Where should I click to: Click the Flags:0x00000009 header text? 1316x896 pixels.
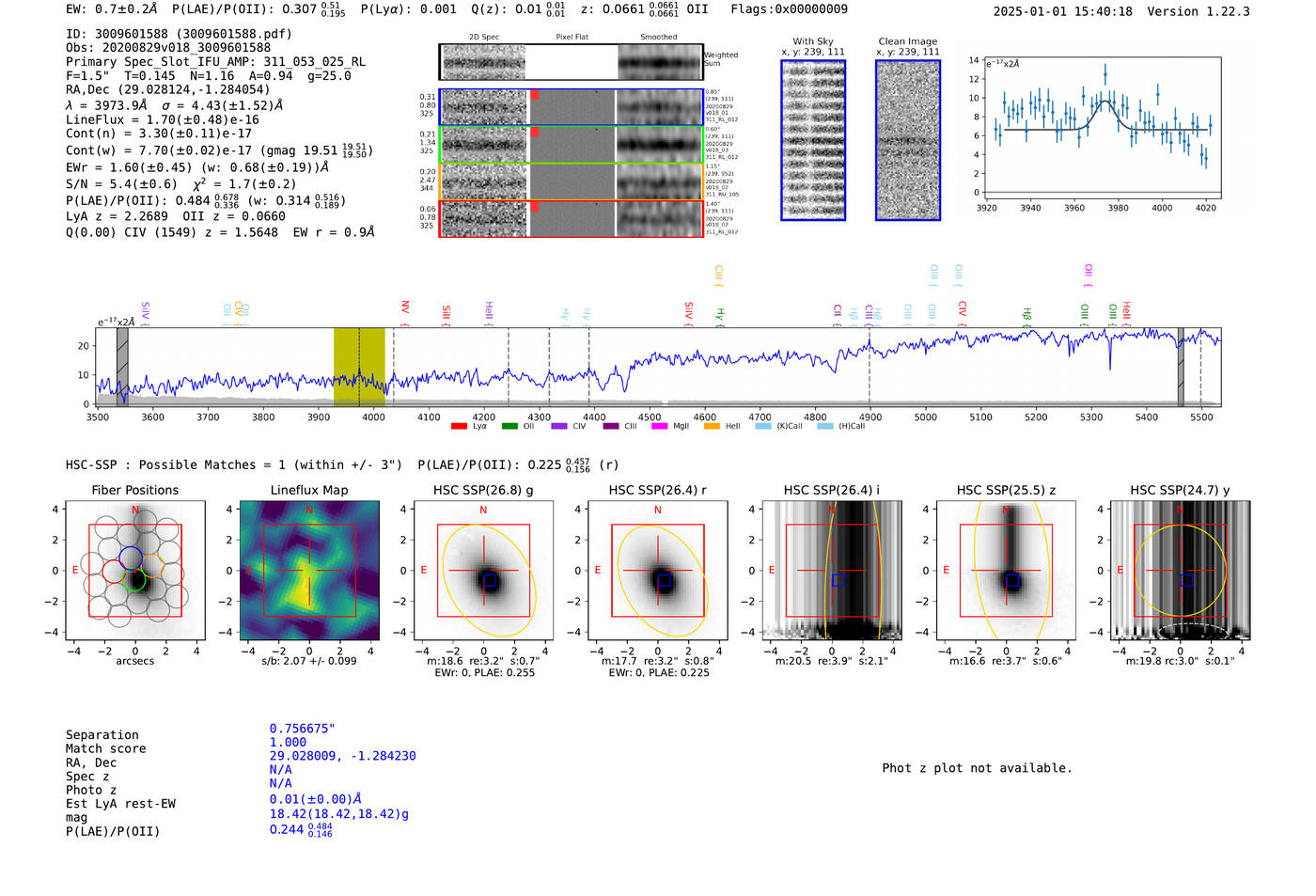click(x=789, y=9)
